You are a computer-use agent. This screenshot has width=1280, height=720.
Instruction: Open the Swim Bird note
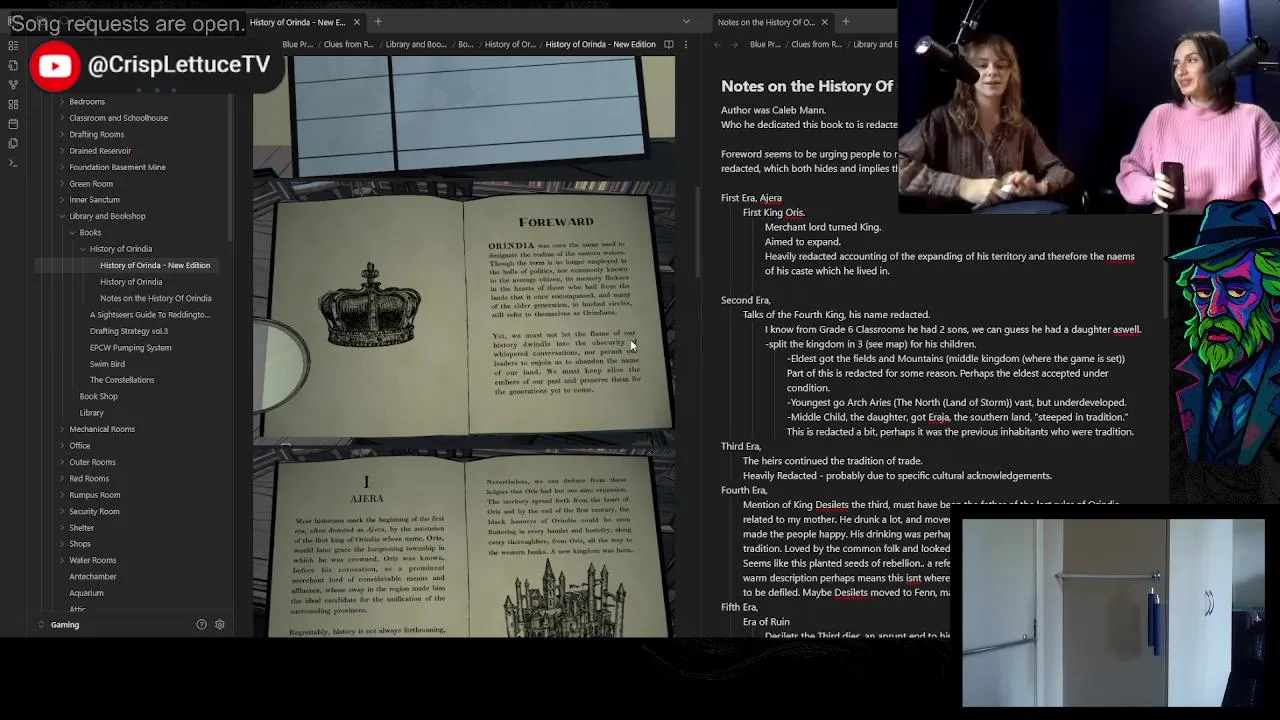pos(107,364)
